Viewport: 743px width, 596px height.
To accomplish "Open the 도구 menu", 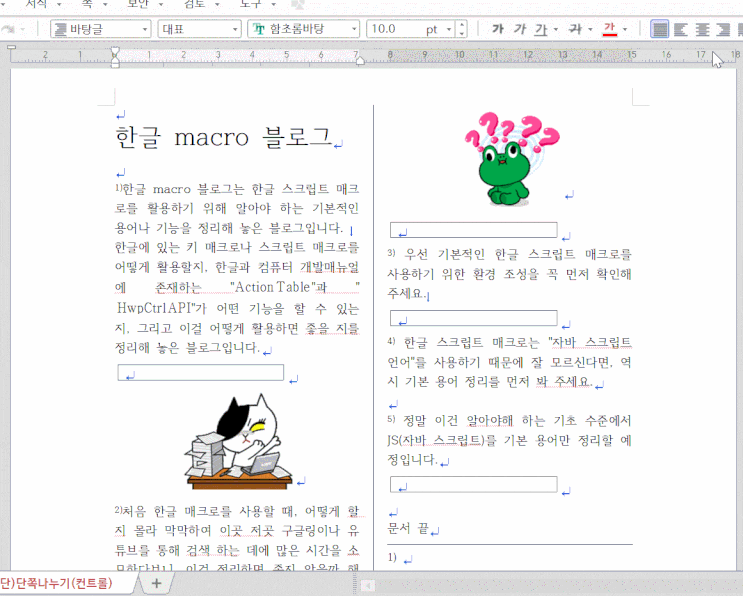I will coord(251,4).
